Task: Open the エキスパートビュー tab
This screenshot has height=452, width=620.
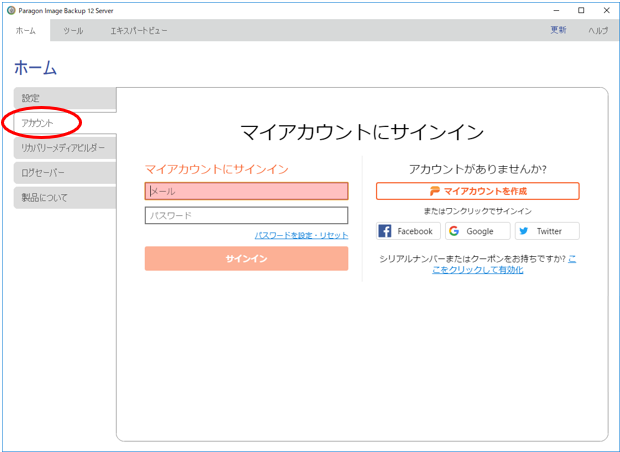Action: (138, 30)
